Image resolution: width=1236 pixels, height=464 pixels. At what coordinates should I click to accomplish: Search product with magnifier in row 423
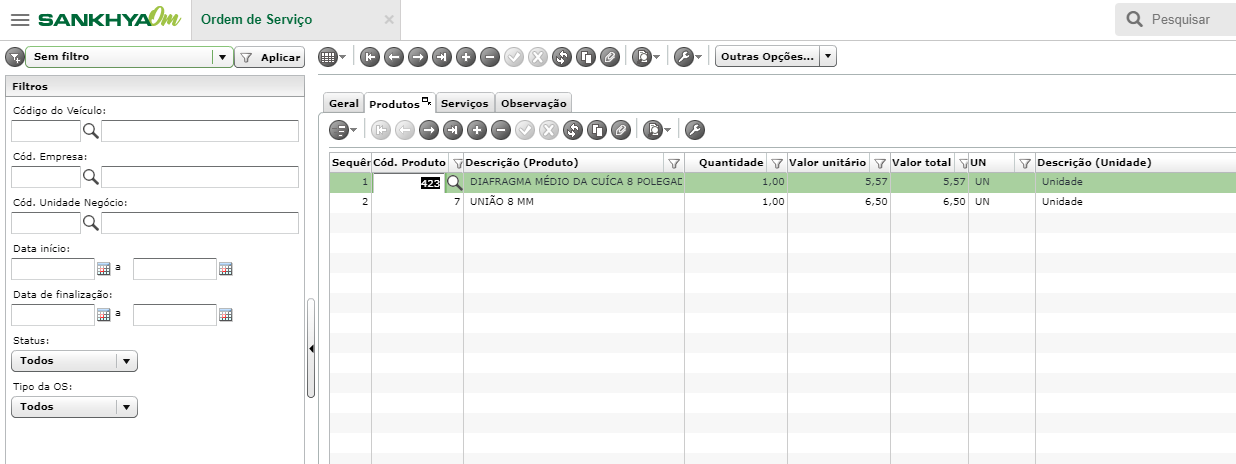[454, 183]
